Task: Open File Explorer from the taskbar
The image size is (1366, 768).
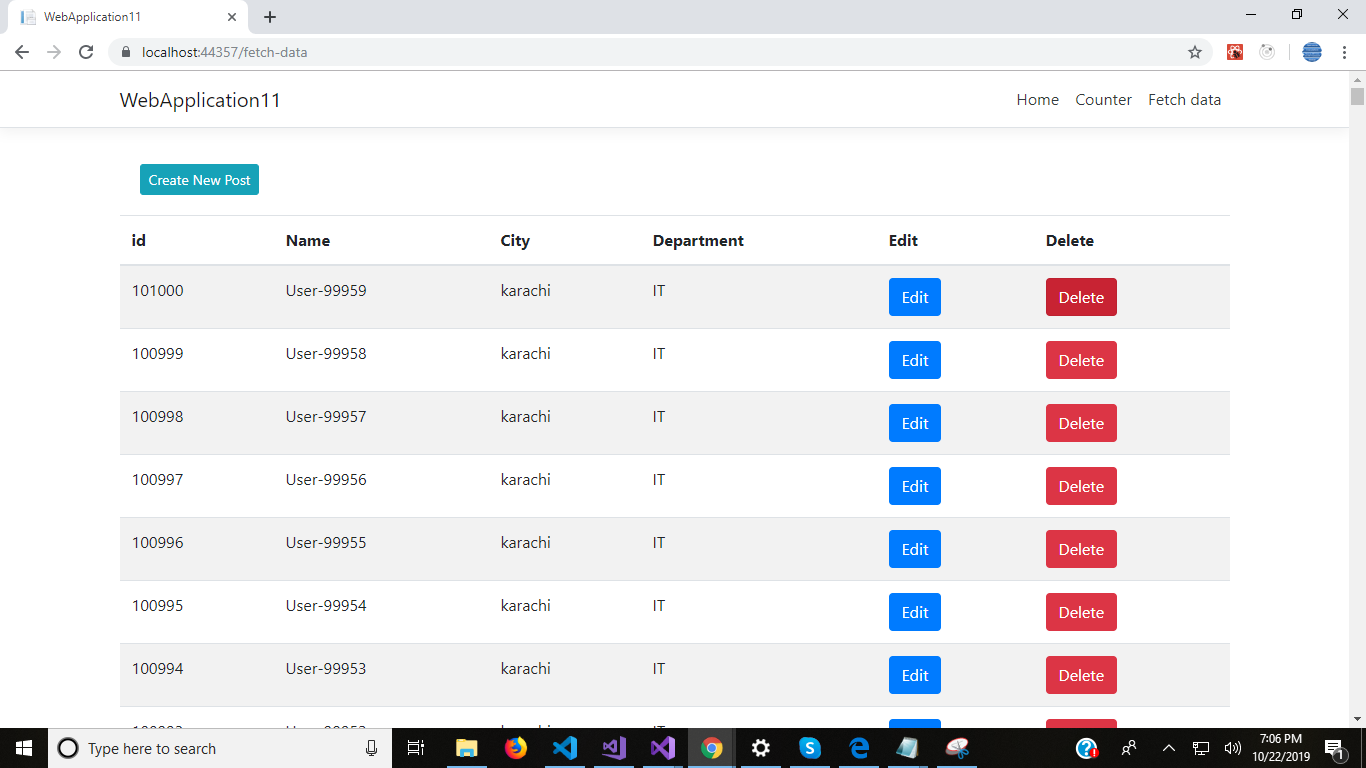Action: (x=467, y=748)
